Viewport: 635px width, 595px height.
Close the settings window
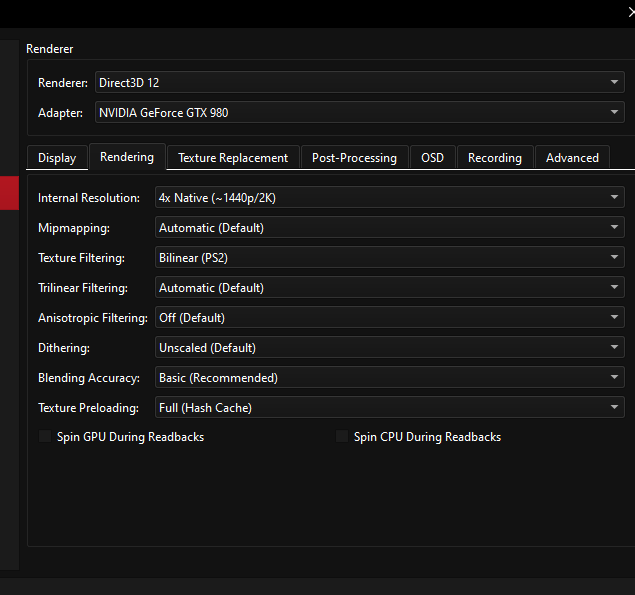click(x=631, y=13)
